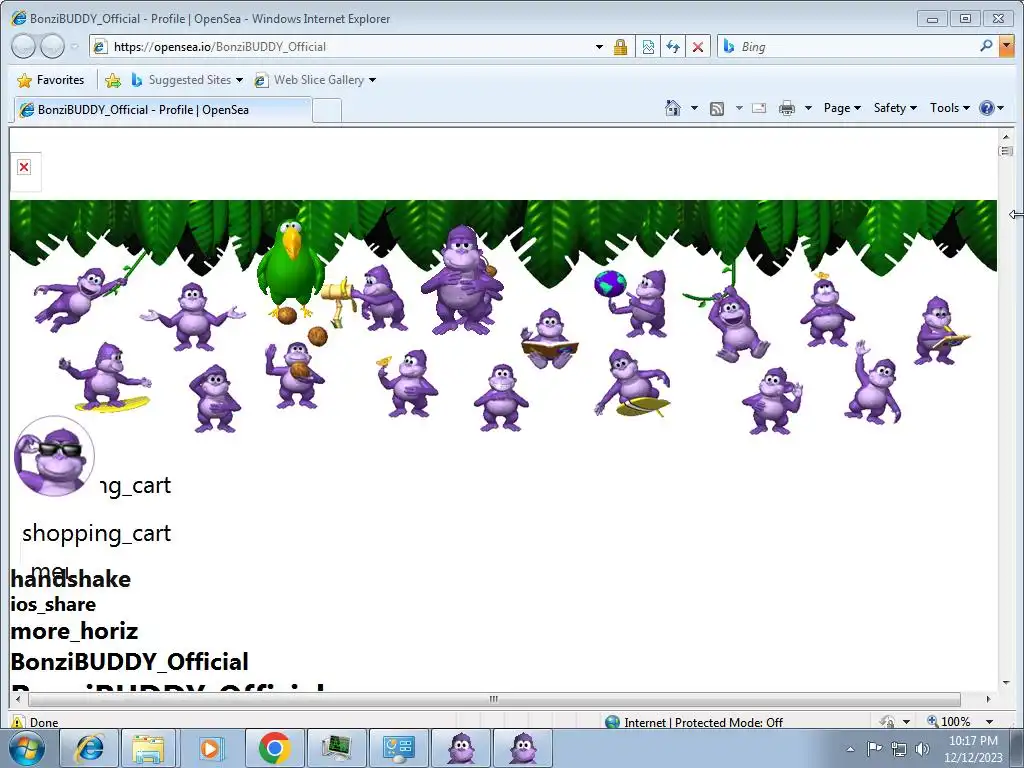1024x768 pixels.
Task: Click the BonziBUDDY_Official profile name heading
Action: 129,662
